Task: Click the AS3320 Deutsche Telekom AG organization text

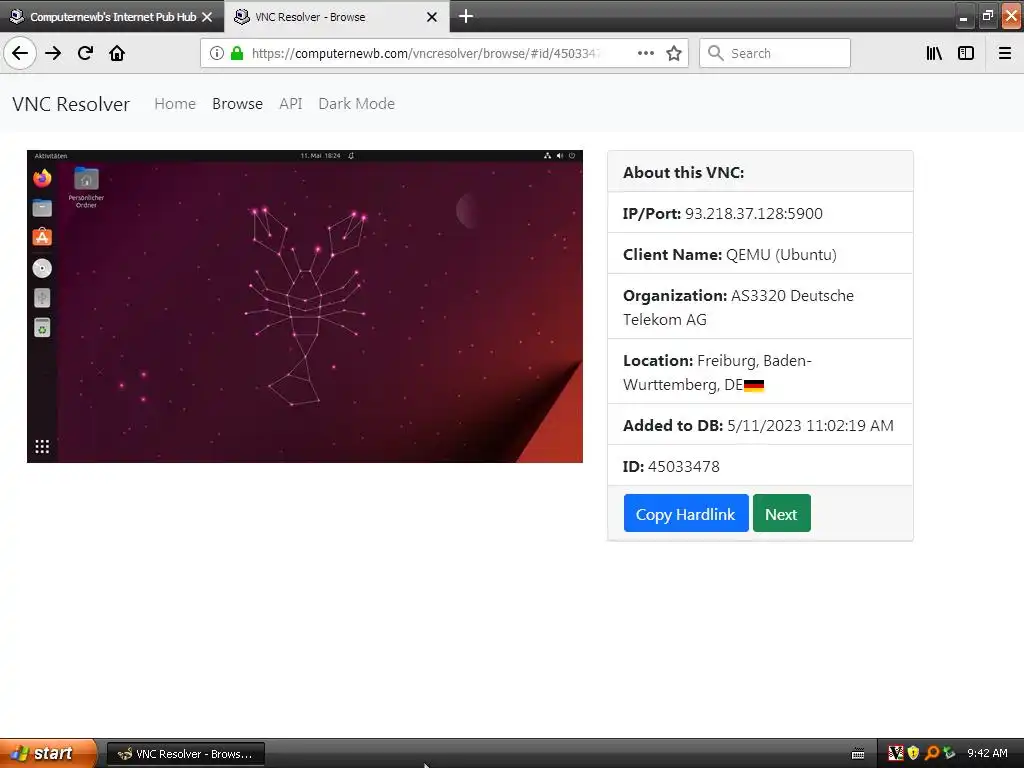Action: tap(738, 308)
